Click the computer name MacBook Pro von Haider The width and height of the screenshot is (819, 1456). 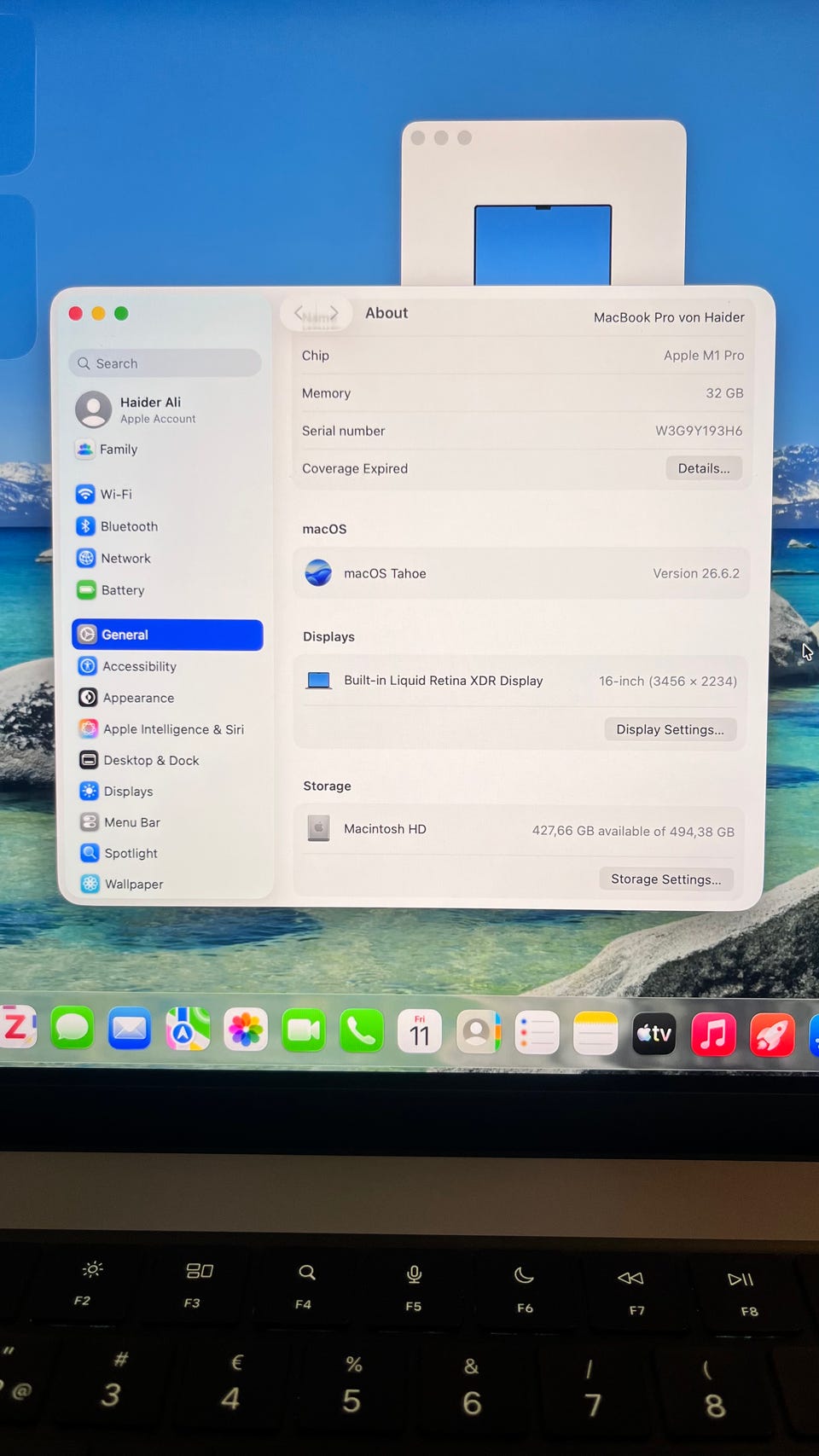coord(669,317)
